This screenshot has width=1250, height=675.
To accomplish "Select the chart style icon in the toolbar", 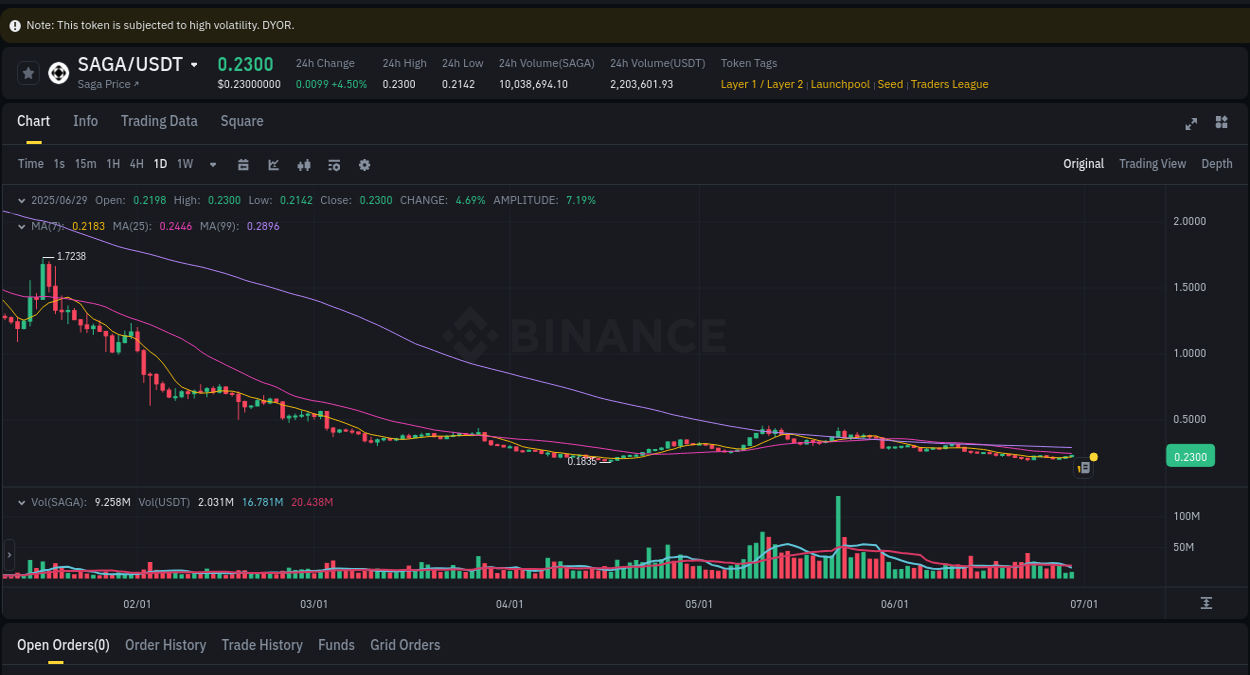I will pyautogui.click(x=273, y=164).
